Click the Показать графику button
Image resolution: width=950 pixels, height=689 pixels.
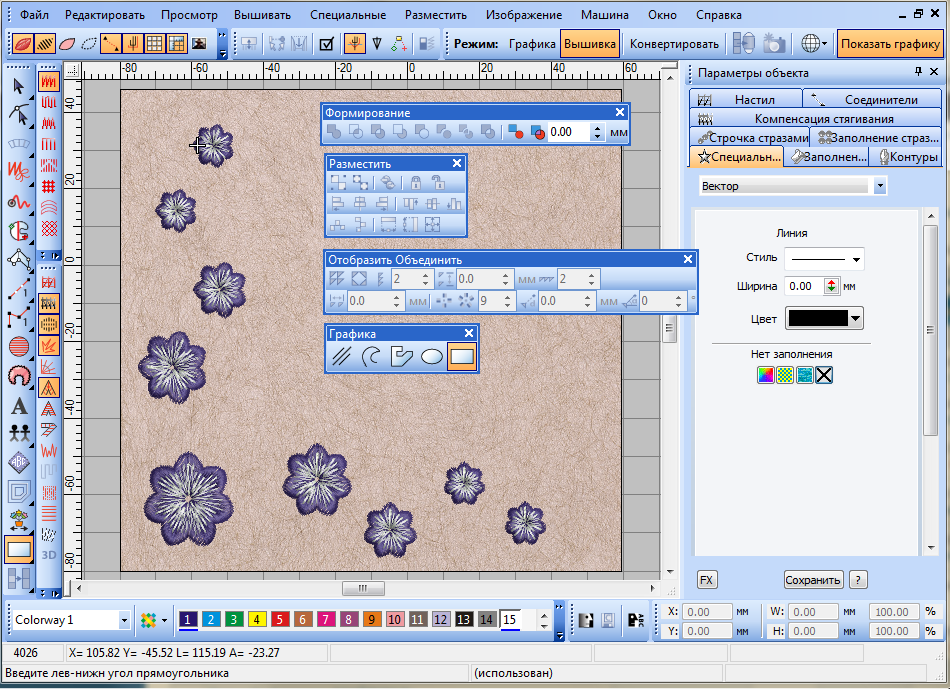click(889, 44)
